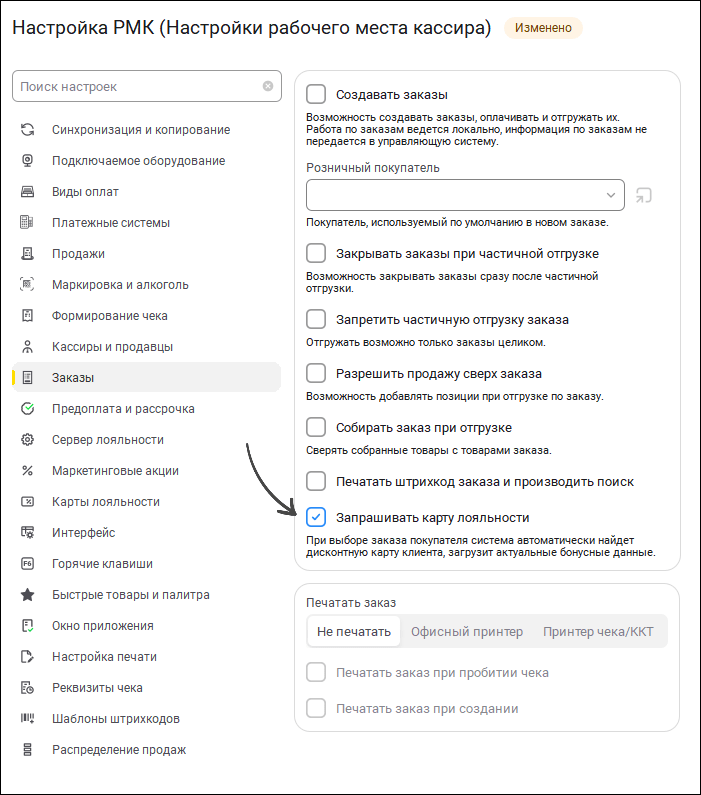
Task: Uncheck Запрашивать карту лояльности
Action: point(316,517)
